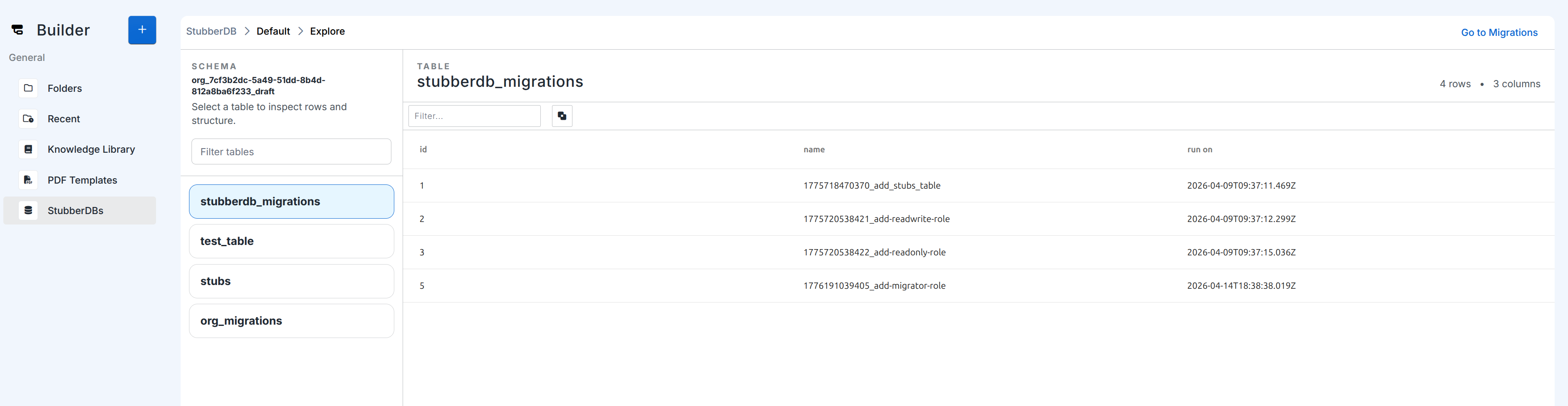Click the name column header
Screen dimensions: 1568x406
(x=813, y=150)
